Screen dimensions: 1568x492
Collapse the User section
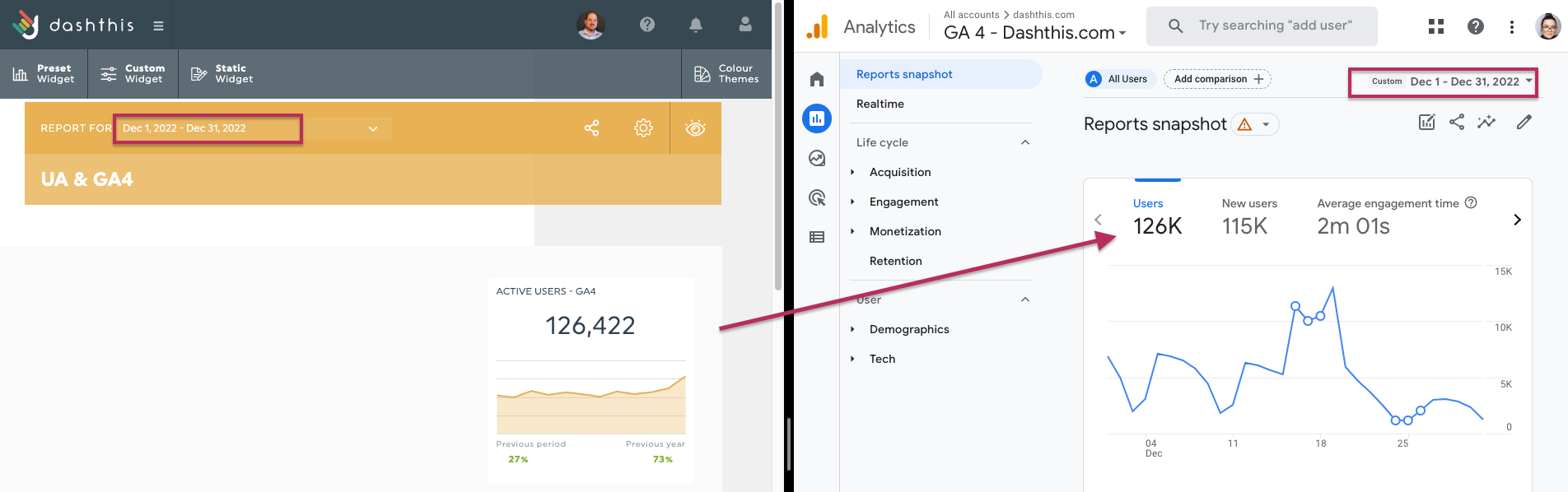[1025, 299]
